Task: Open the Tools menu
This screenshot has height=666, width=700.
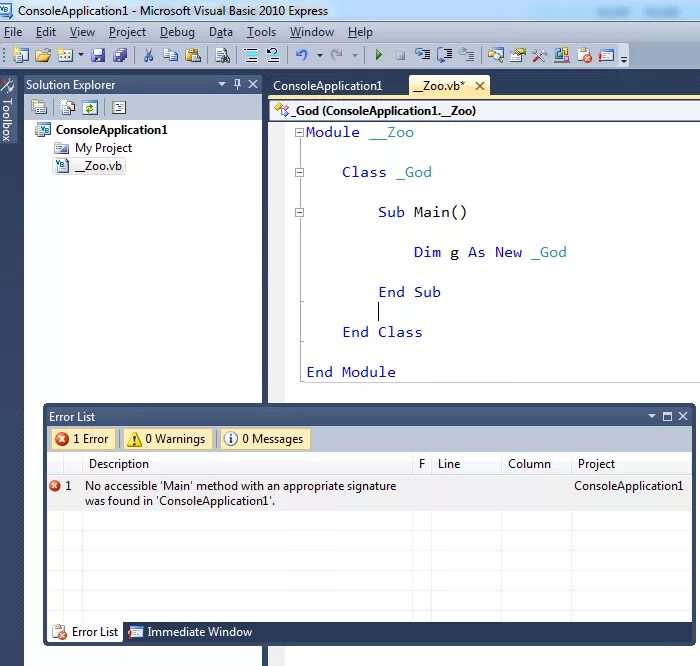Action: tap(262, 32)
